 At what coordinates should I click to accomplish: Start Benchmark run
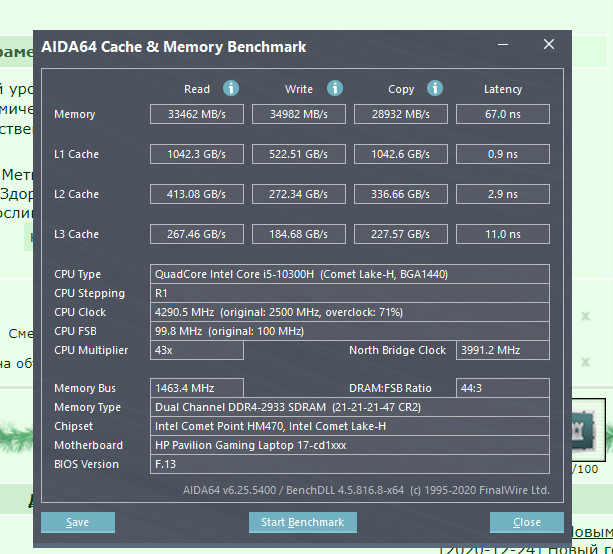(x=303, y=522)
